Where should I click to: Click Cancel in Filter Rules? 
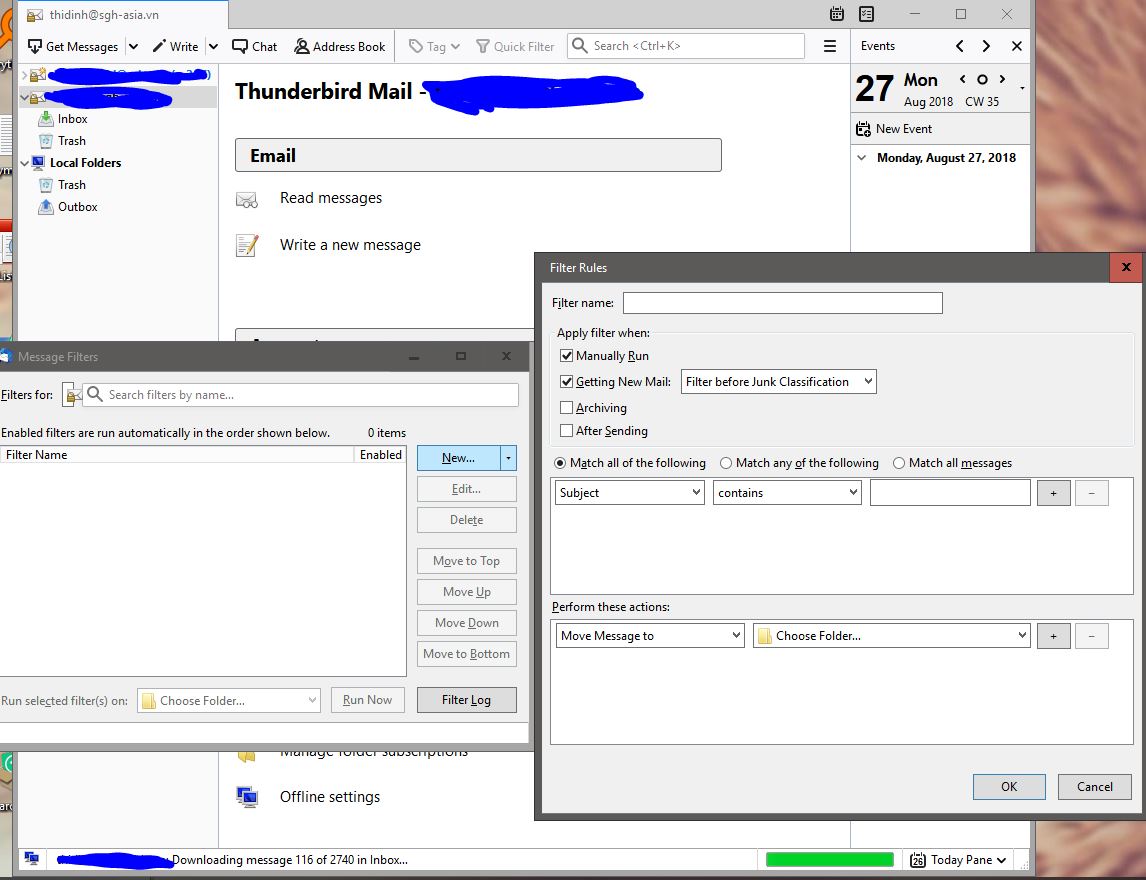[x=1095, y=786]
